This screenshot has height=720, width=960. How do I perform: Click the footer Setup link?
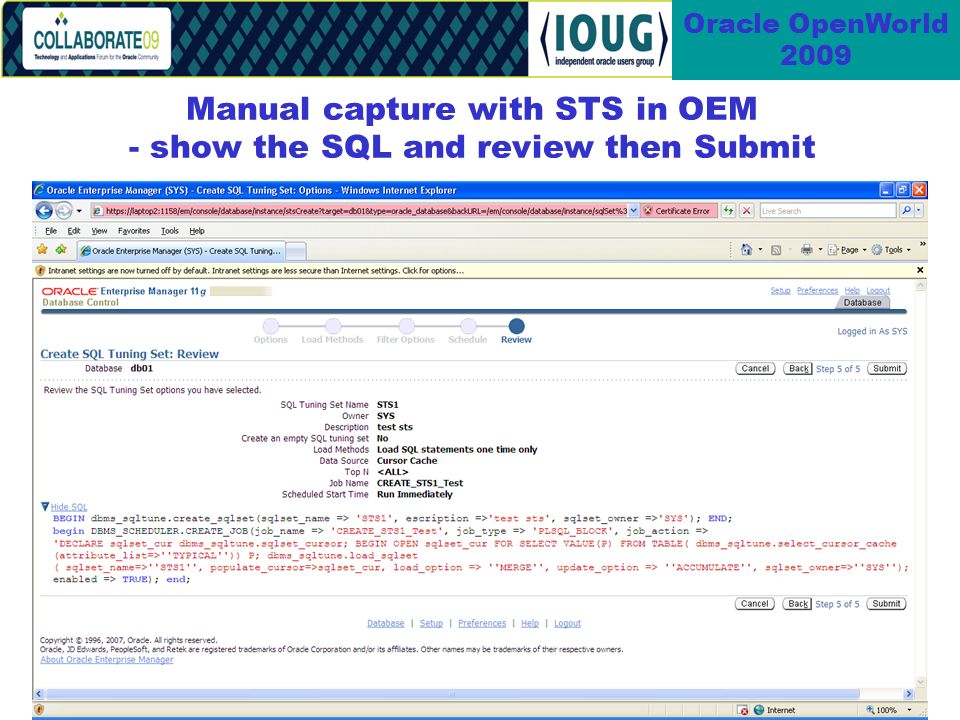pyautogui.click(x=431, y=623)
